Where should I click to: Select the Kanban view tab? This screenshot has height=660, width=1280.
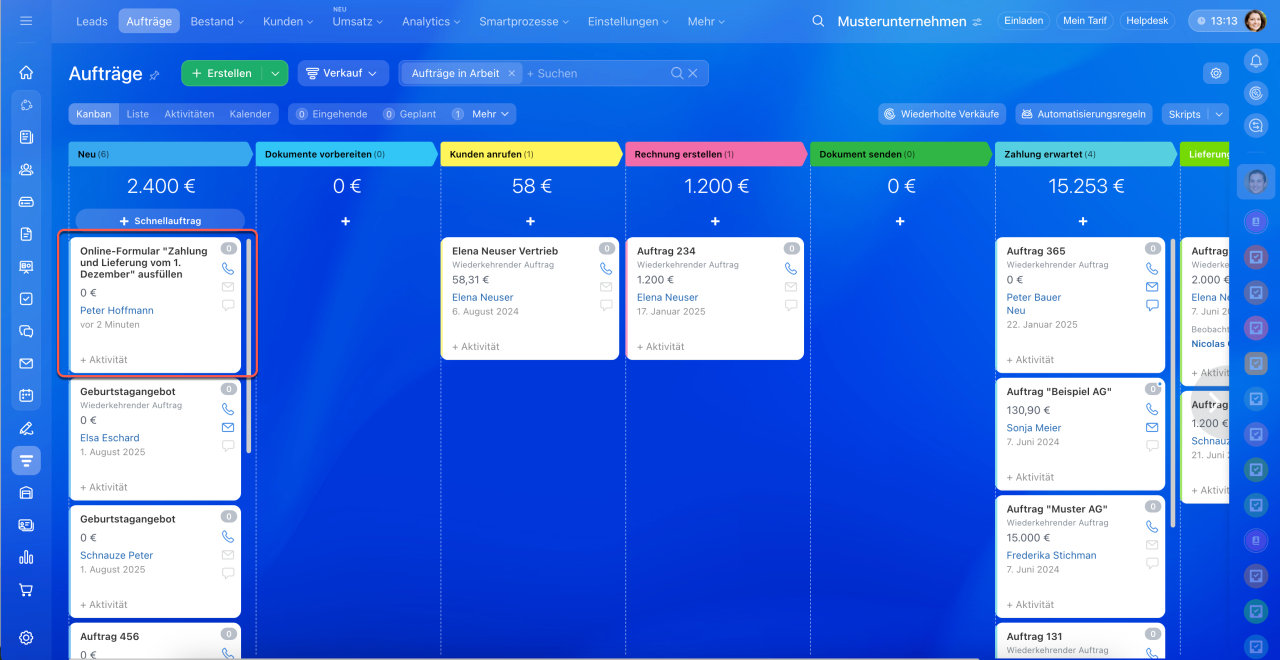click(94, 114)
